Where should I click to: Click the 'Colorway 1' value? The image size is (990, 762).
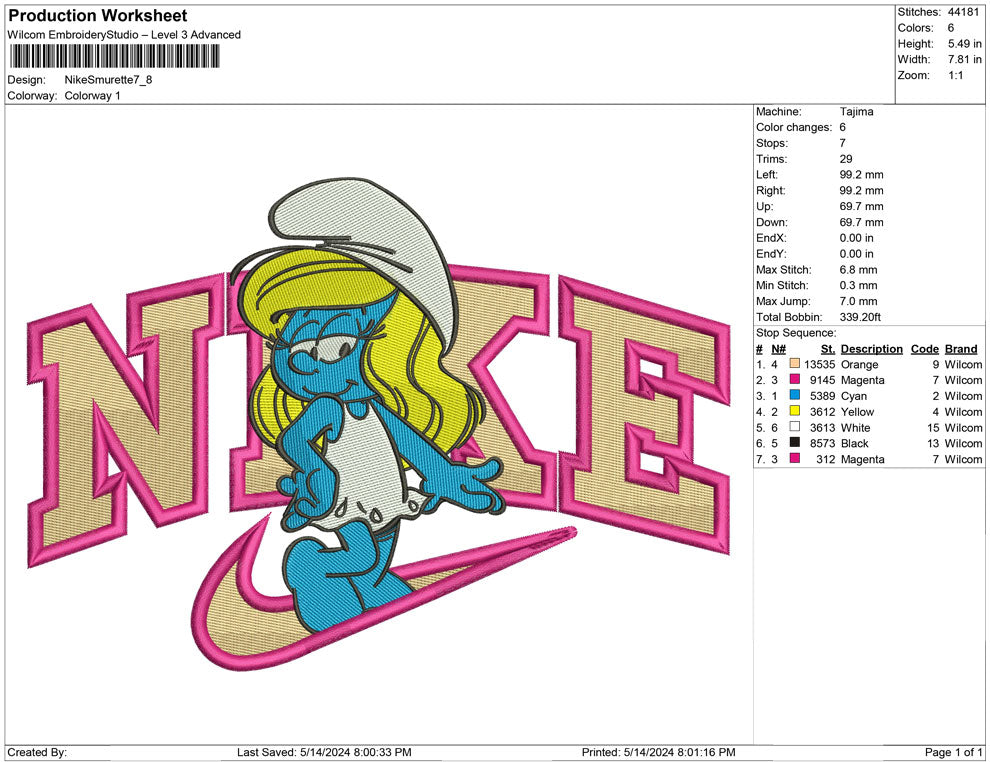(x=92, y=96)
